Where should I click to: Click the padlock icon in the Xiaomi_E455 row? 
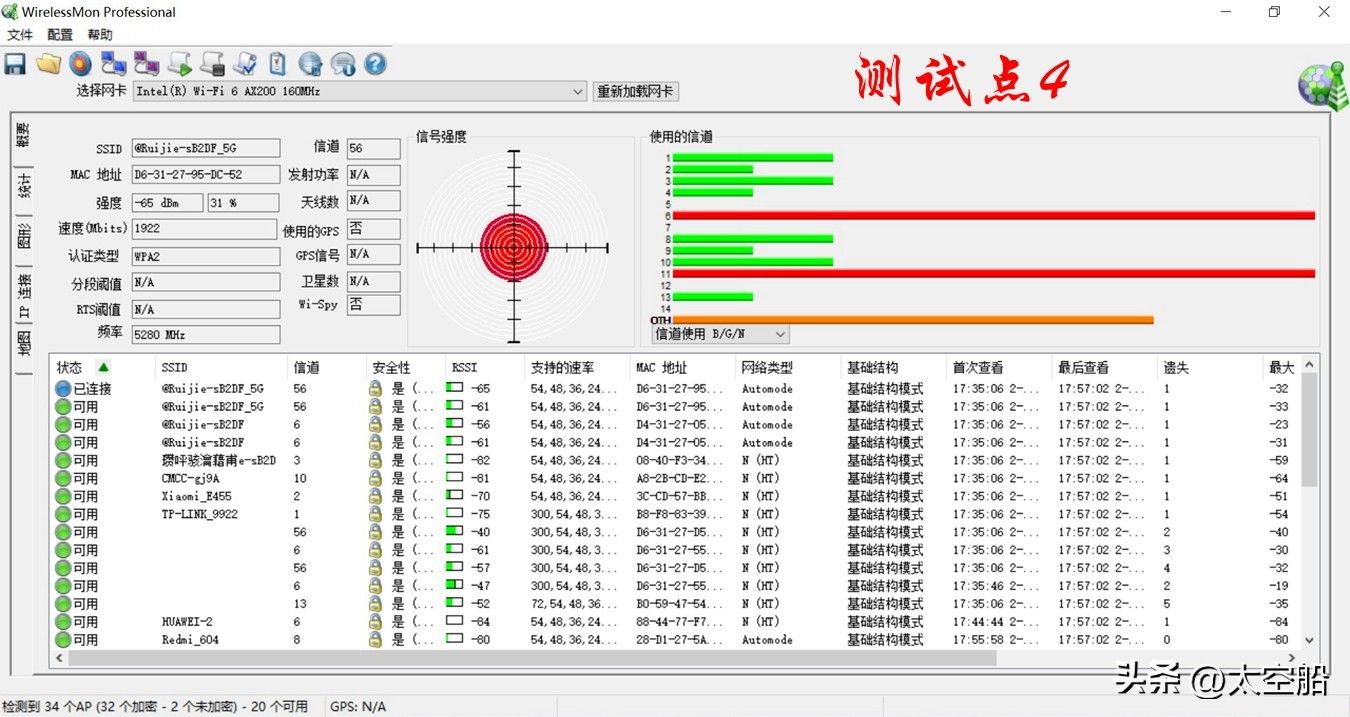pyautogui.click(x=375, y=497)
